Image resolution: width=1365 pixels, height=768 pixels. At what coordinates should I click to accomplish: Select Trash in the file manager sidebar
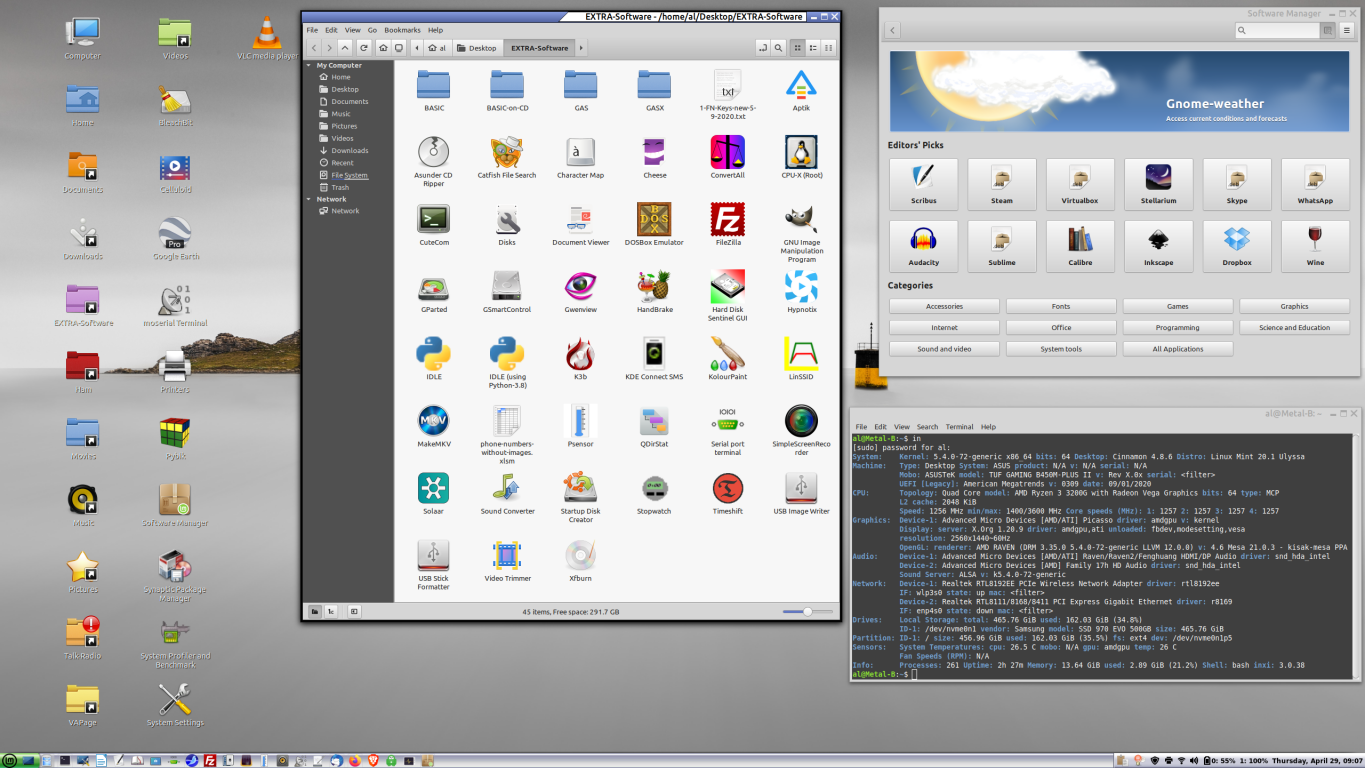pos(340,187)
